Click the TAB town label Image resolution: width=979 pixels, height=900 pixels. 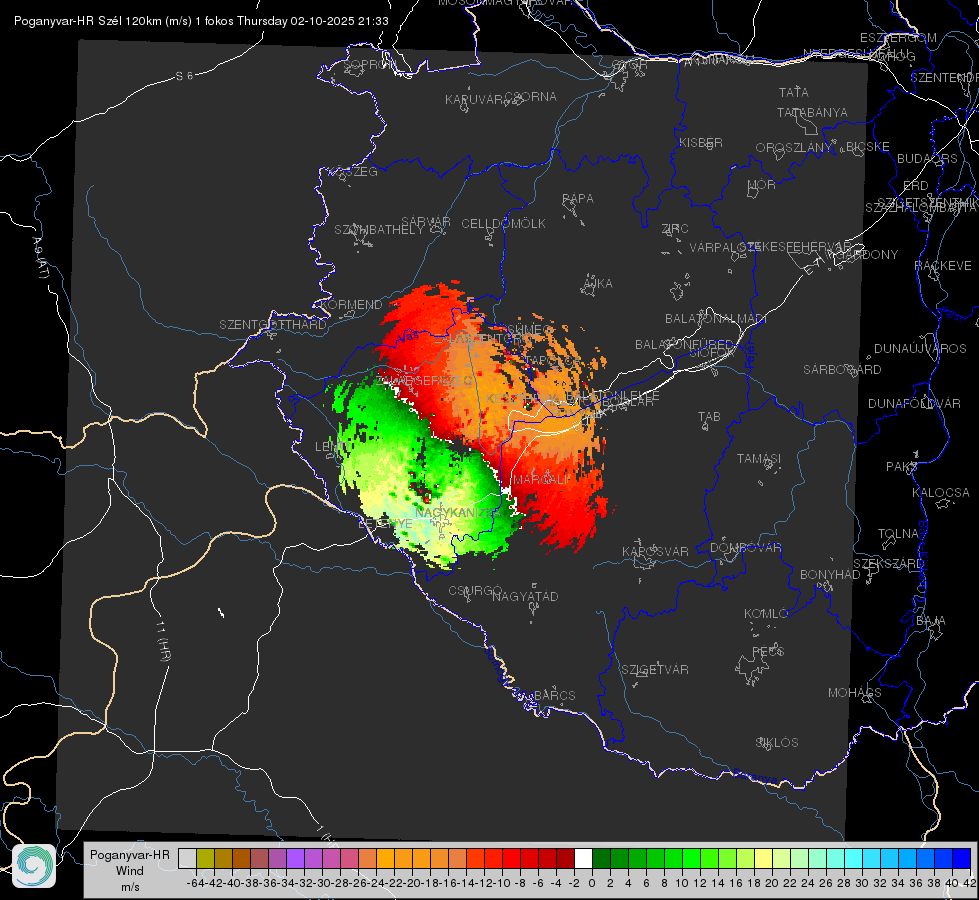[709, 417]
